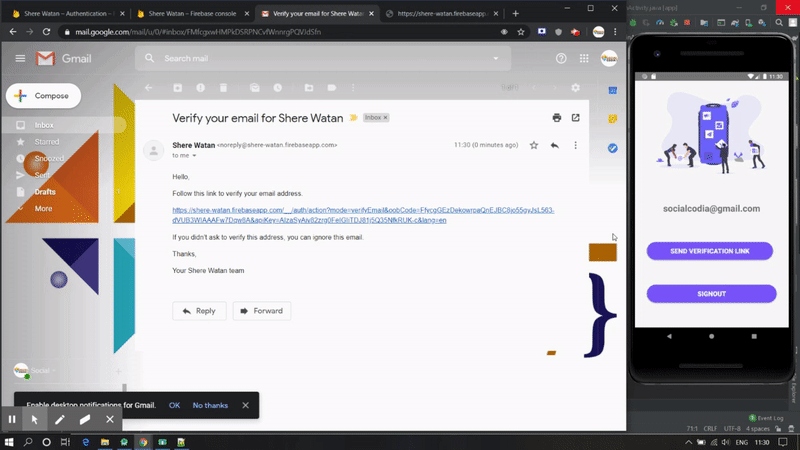
Task: Select the pen annotation tool
Action: tap(60, 419)
